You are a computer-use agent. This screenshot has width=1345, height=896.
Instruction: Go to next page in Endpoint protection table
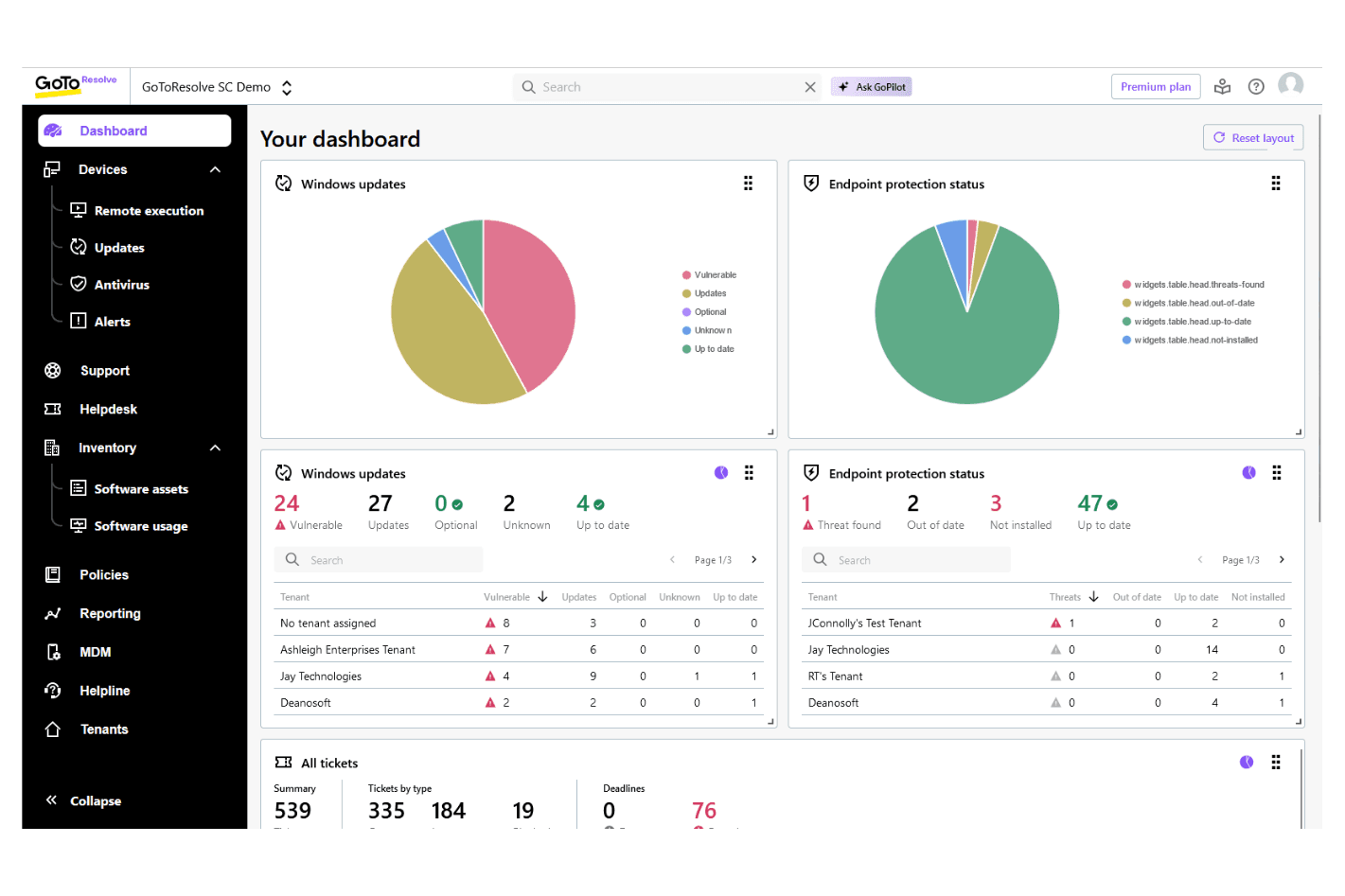tap(1283, 560)
